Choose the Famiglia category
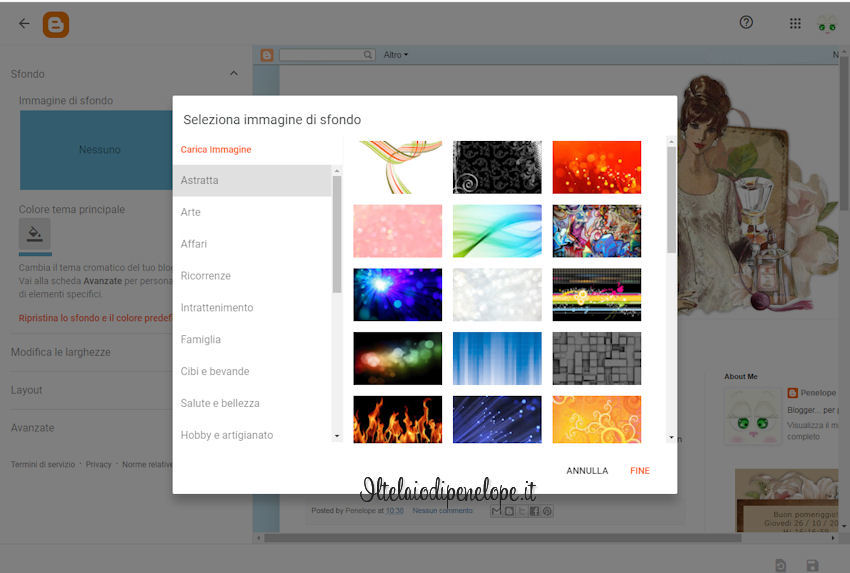Image resolution: width=850 pixels, height=573 pixels. 201,339
